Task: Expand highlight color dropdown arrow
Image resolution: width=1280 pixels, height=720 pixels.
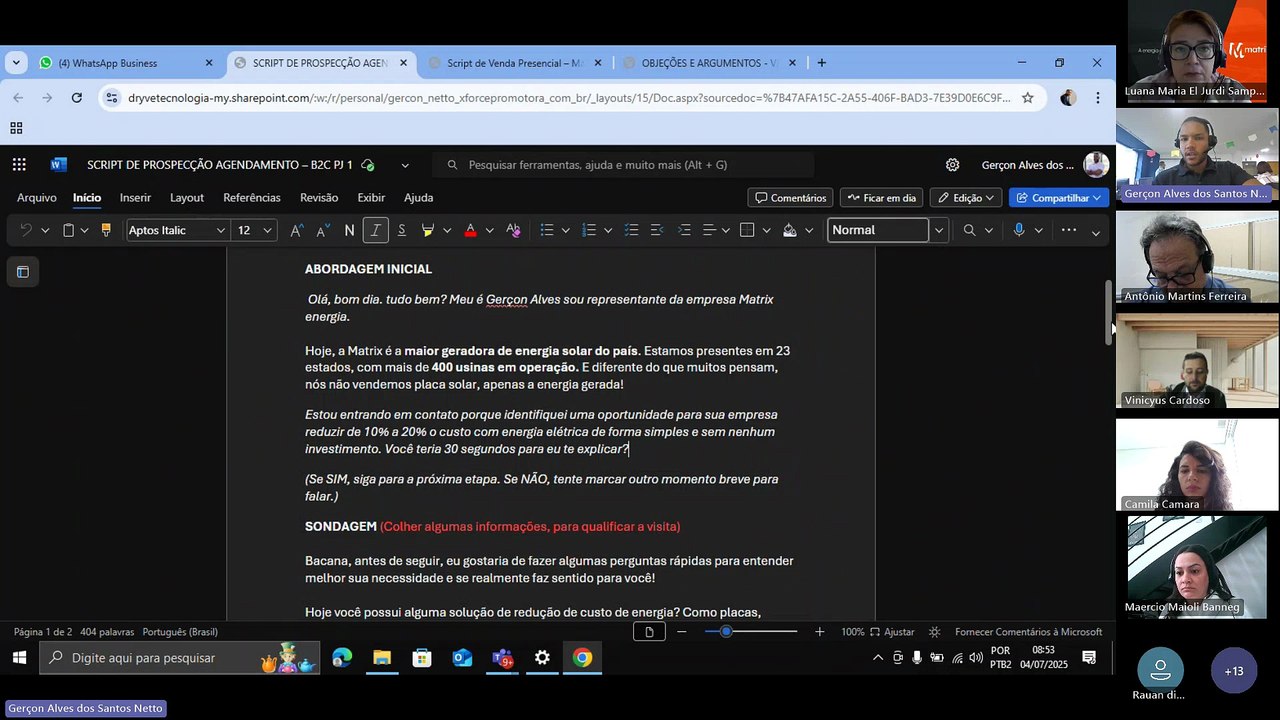Action: coord(447,230)
